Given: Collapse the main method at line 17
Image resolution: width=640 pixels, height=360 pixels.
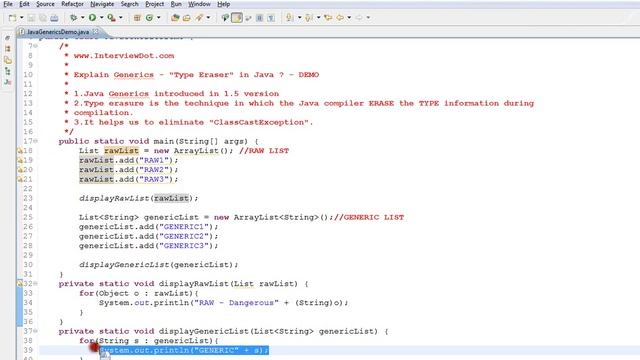Looking at the screenshot, I should tap(36, 141).
